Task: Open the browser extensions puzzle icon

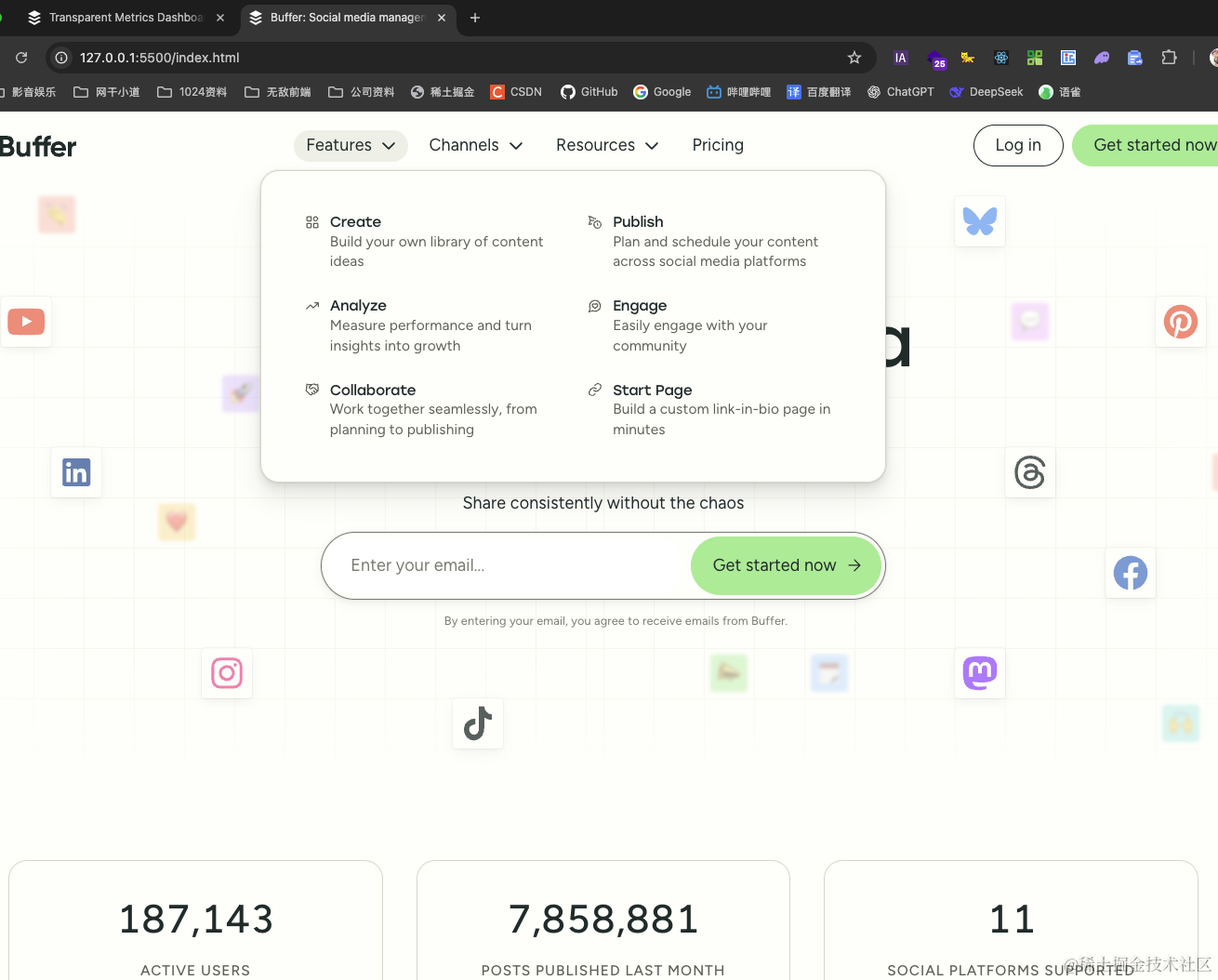Action: [1169, 58]
